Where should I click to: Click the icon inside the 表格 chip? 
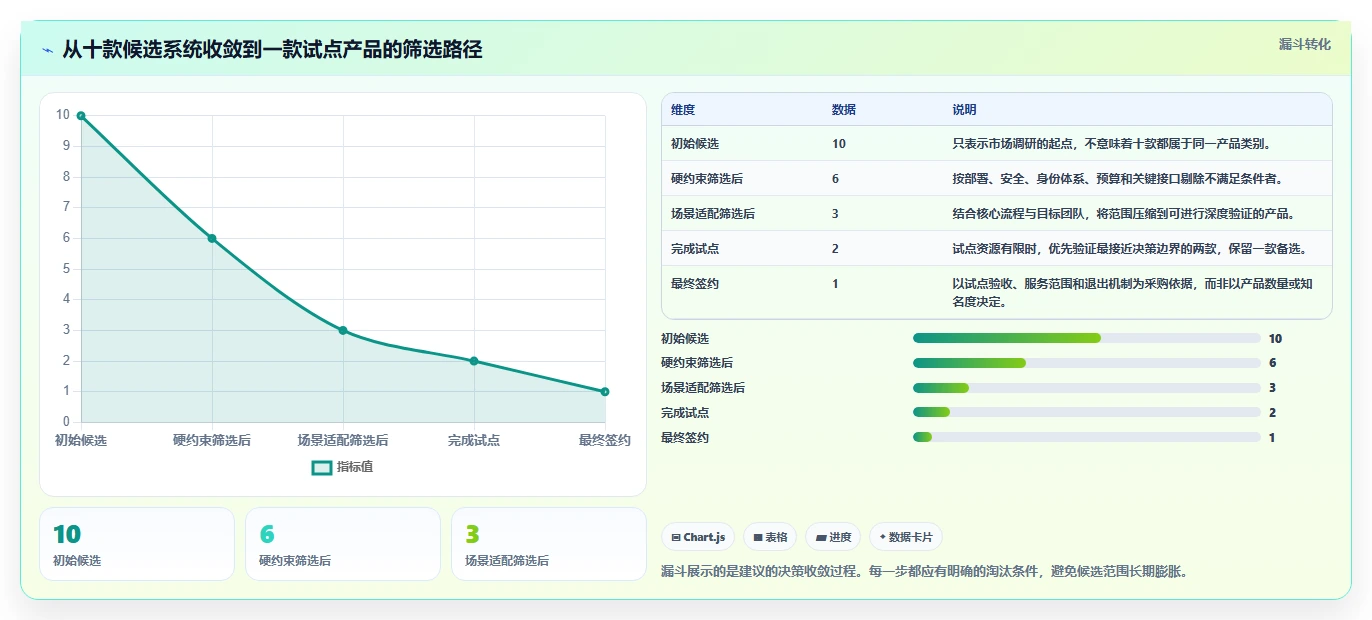click(758, 538)
